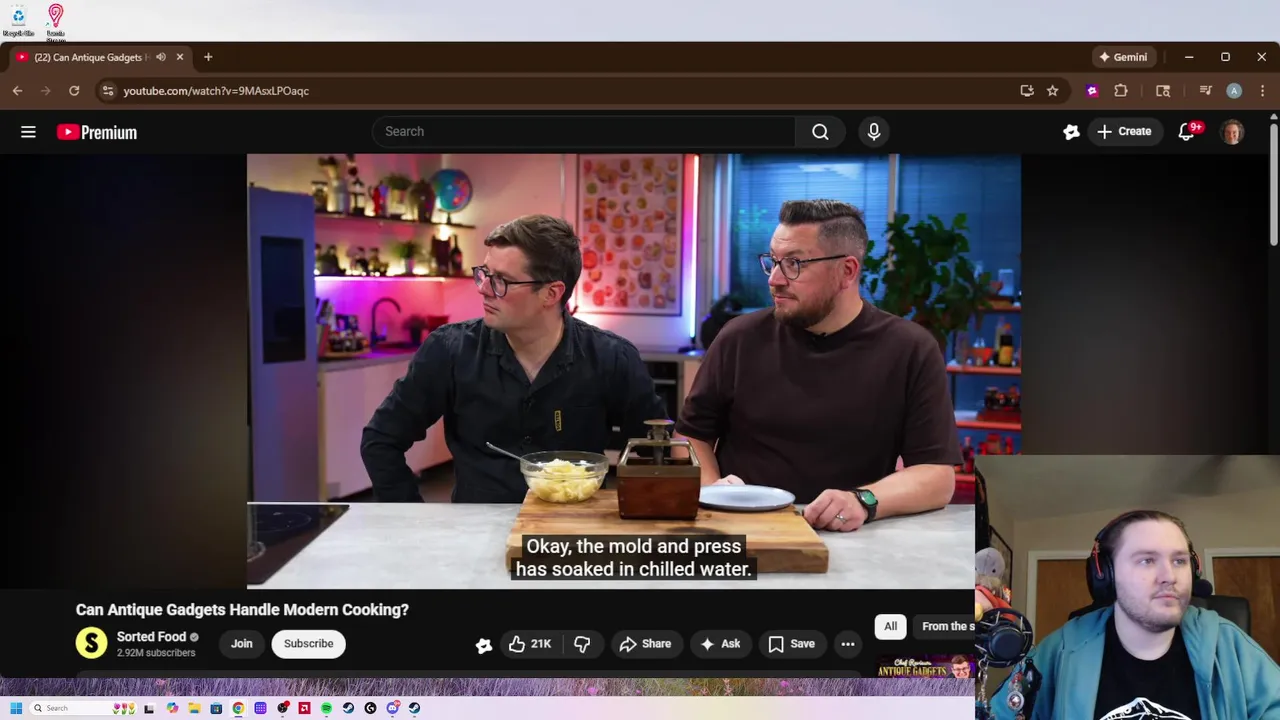This screenshot has width=1280, height=720.
Task: Install app icon in address bar
Action: (1027, 91)
